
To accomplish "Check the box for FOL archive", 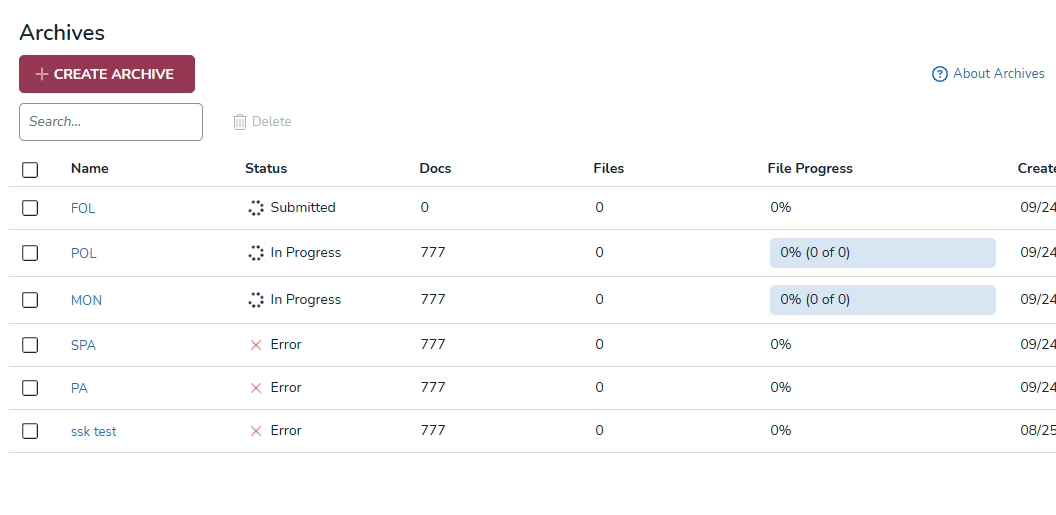I will tap(30, 208).
